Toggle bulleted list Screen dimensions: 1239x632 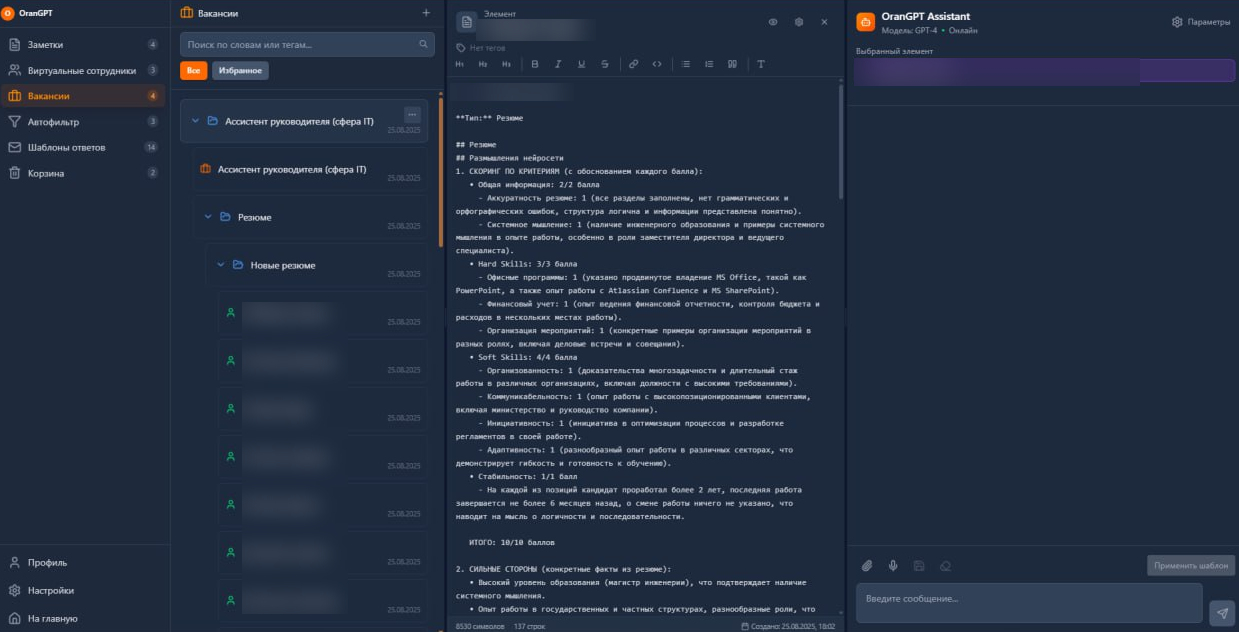point(686,64)
